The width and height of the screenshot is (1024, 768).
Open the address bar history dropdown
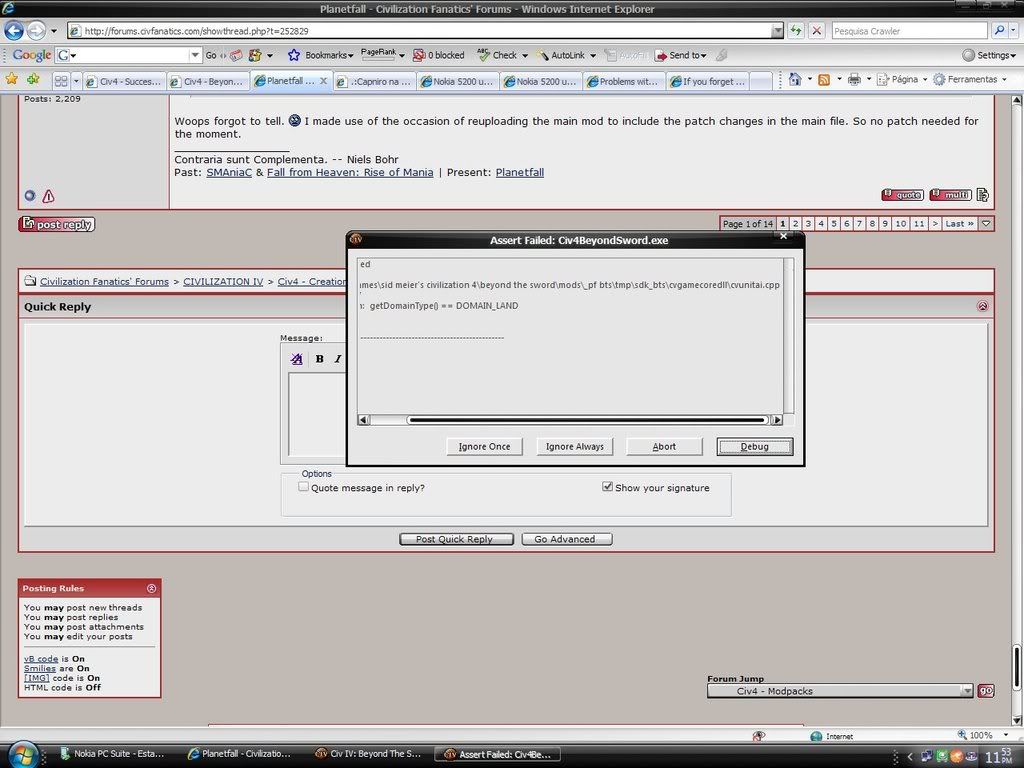pyautogui.click(x=777, y=31)
